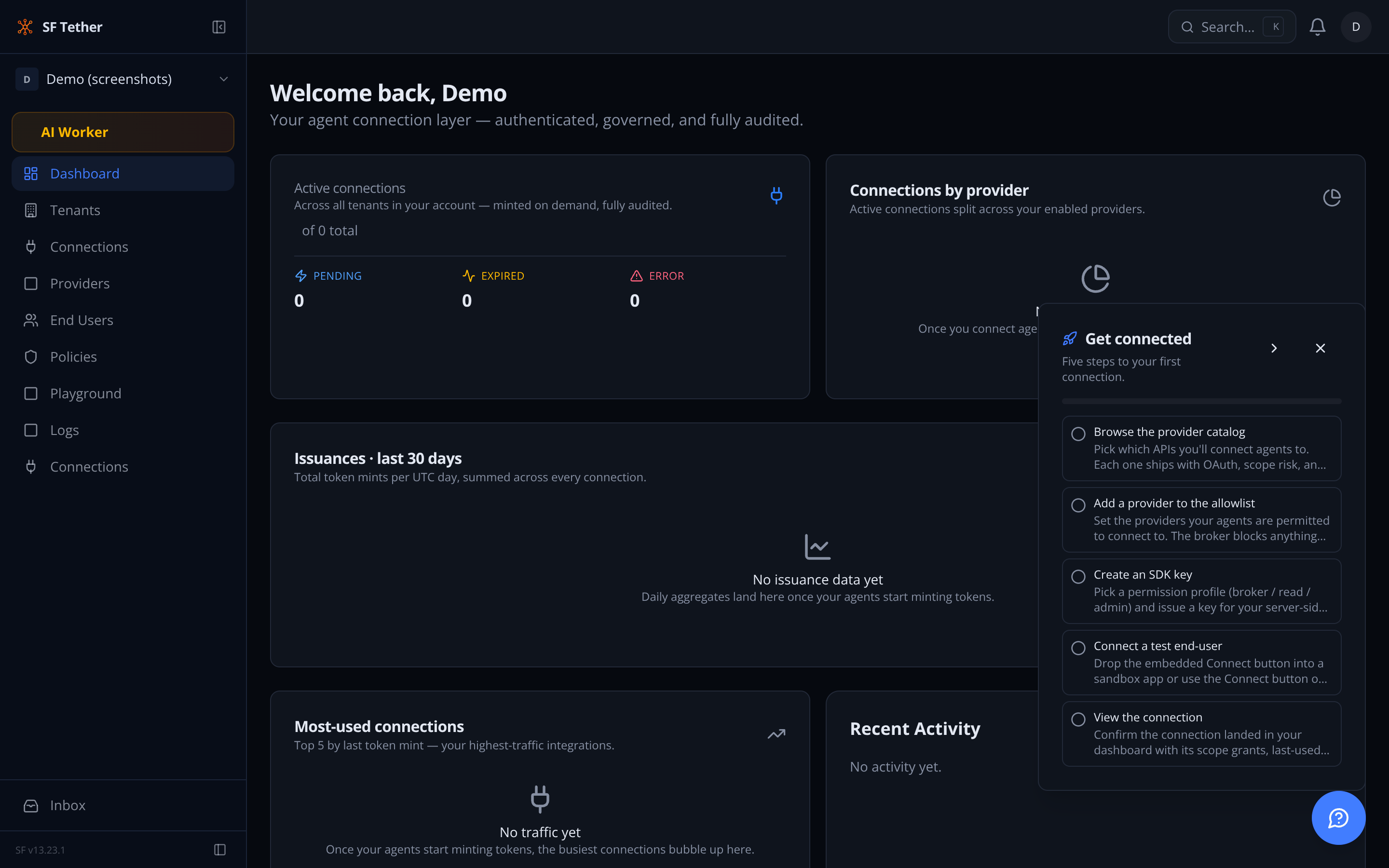Close the Get connected panel

pyautogui.click(x=1320, y=349)
